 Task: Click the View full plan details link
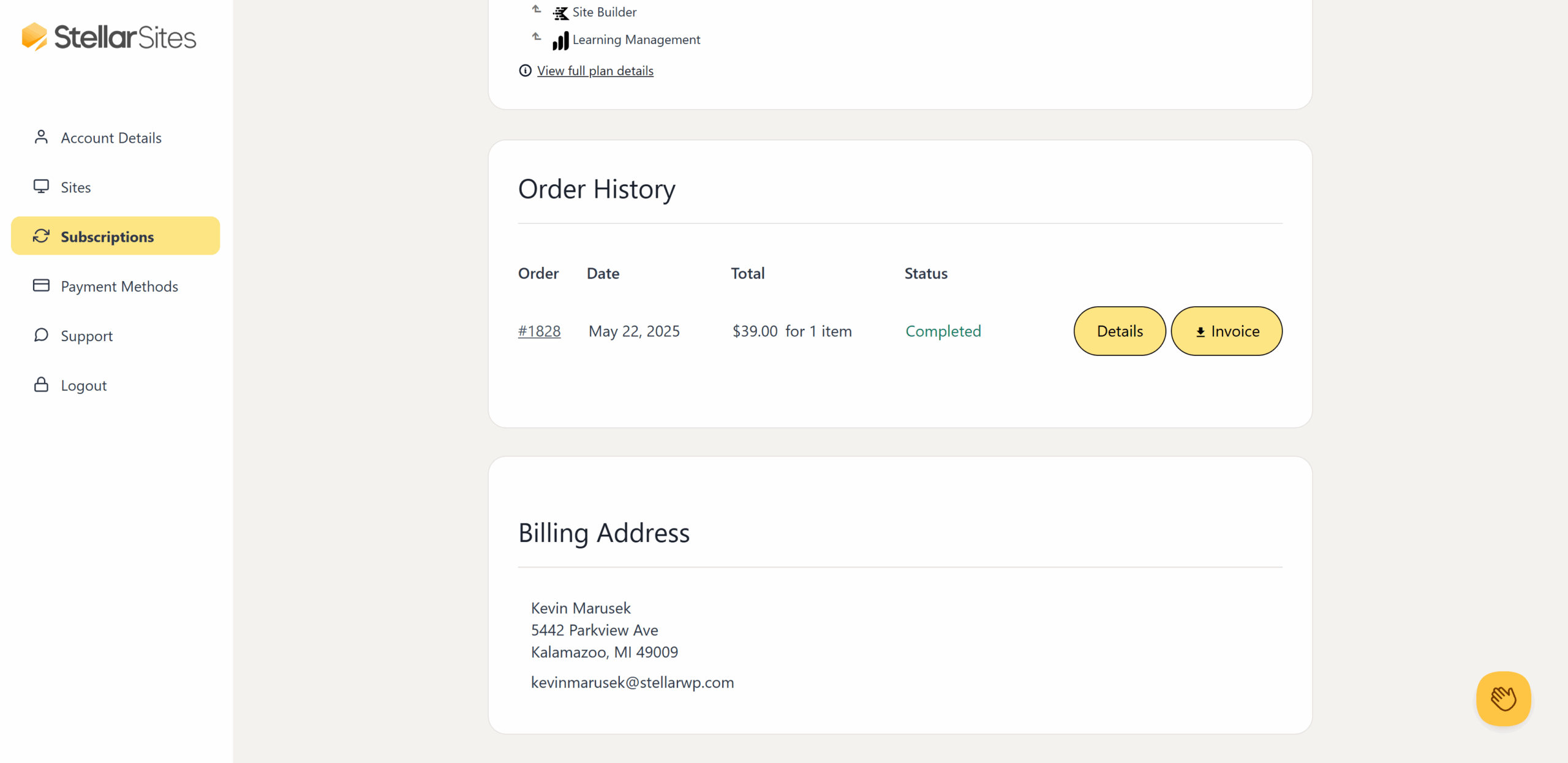coord(595,70)
